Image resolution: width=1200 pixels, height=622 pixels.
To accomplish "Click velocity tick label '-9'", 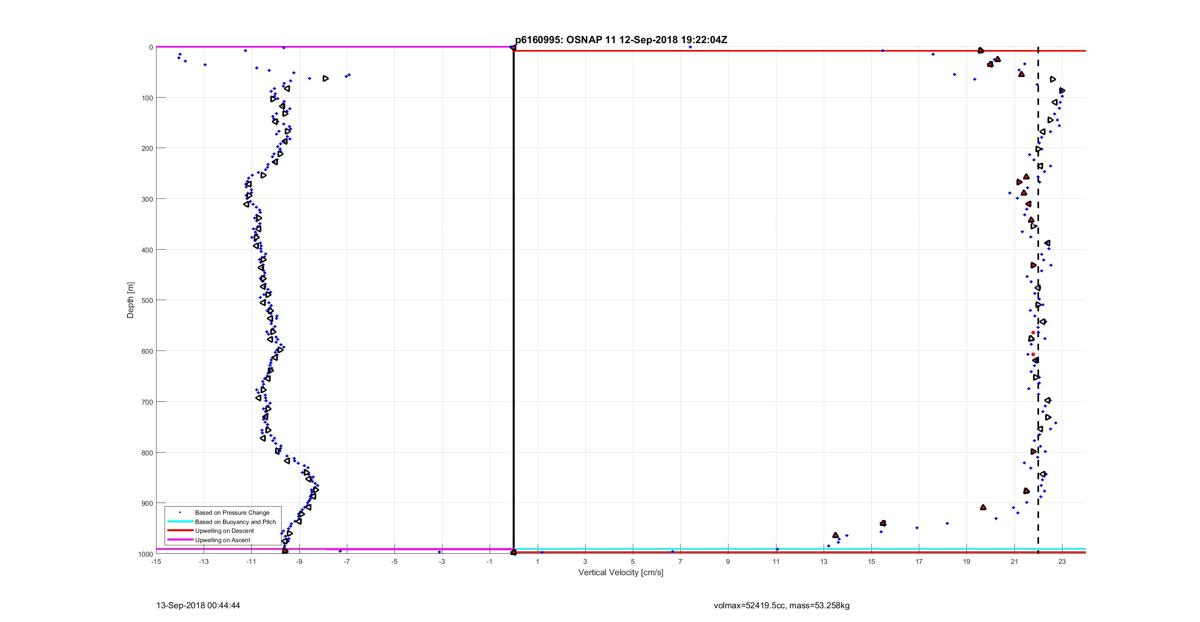I will click(299, 562).
